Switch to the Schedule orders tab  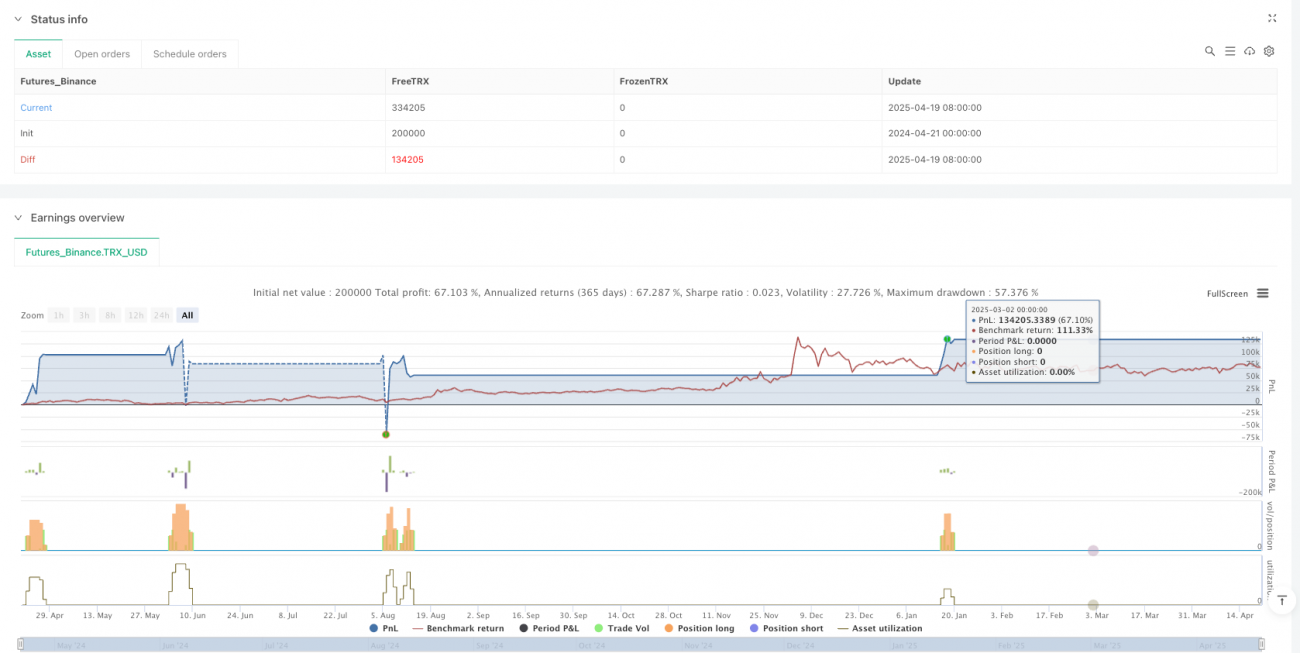tap(189, 54)
